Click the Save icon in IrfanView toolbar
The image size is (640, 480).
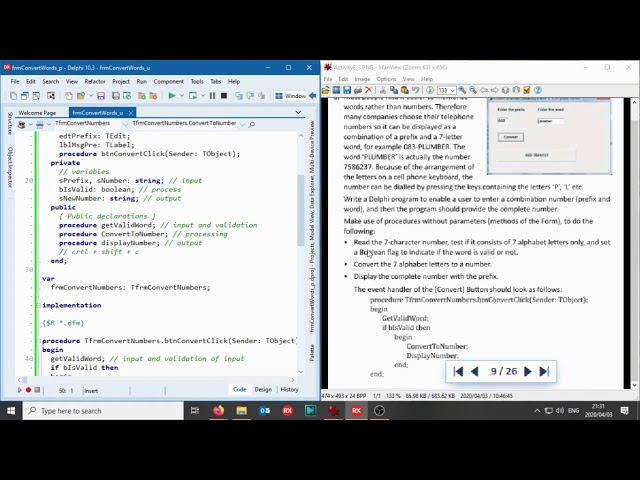[x=347, y=90]
